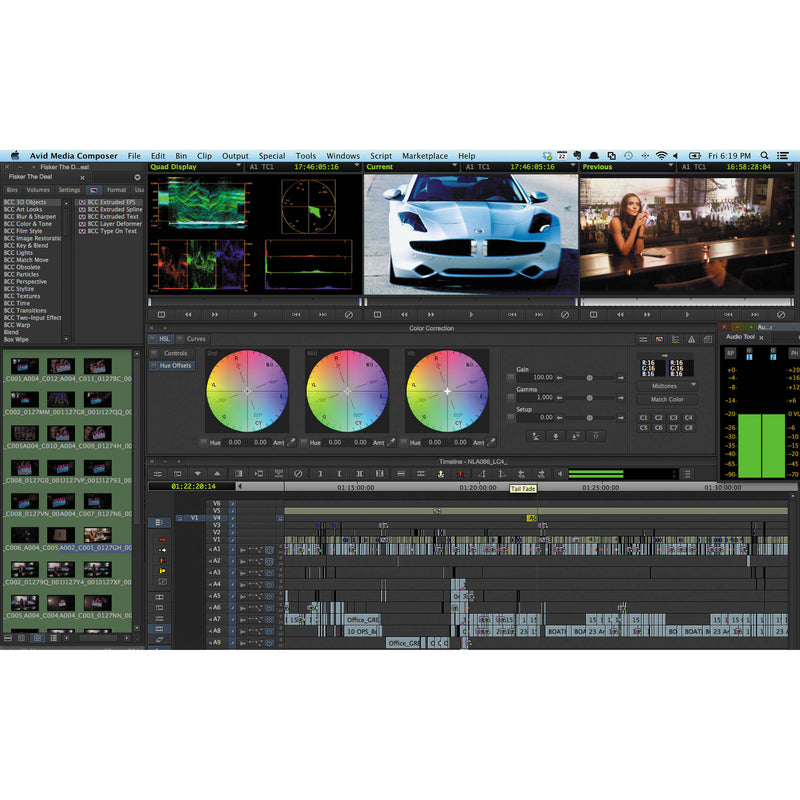Open the macOS Spotlight search icon

[764, 156]
